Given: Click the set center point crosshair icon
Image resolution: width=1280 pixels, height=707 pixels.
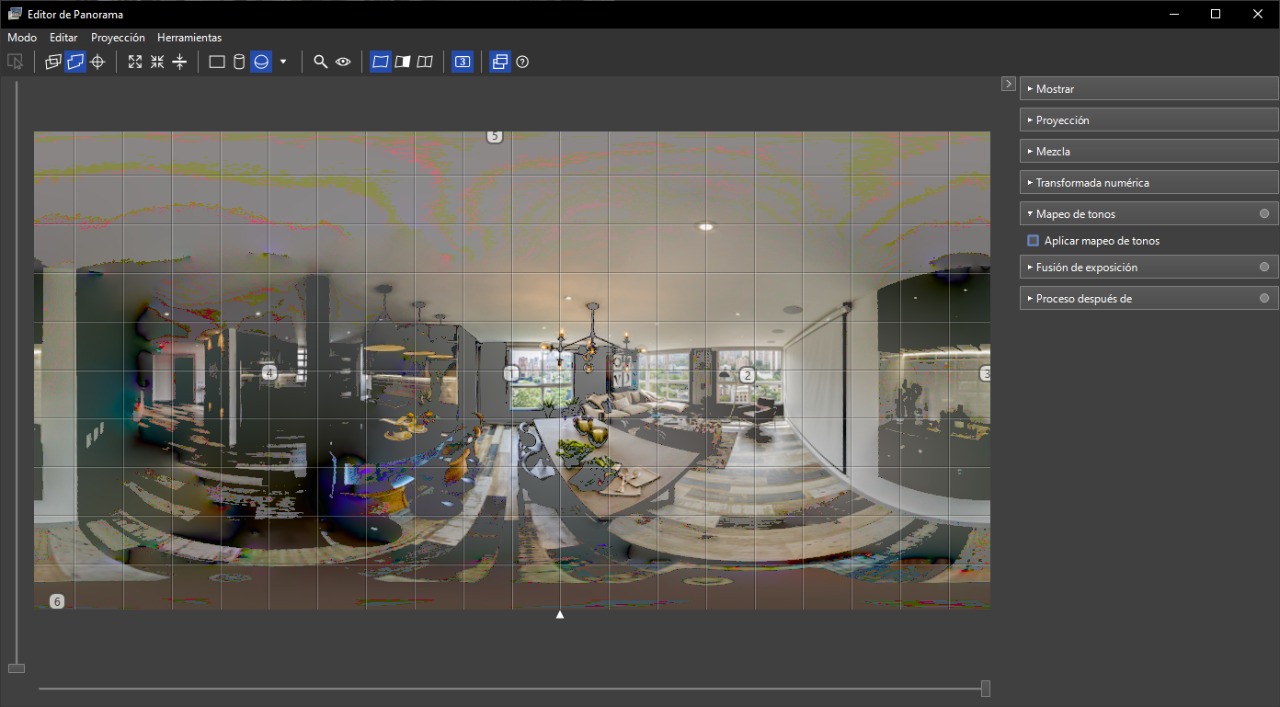Looking at the screenshot, I should (98, 62).
